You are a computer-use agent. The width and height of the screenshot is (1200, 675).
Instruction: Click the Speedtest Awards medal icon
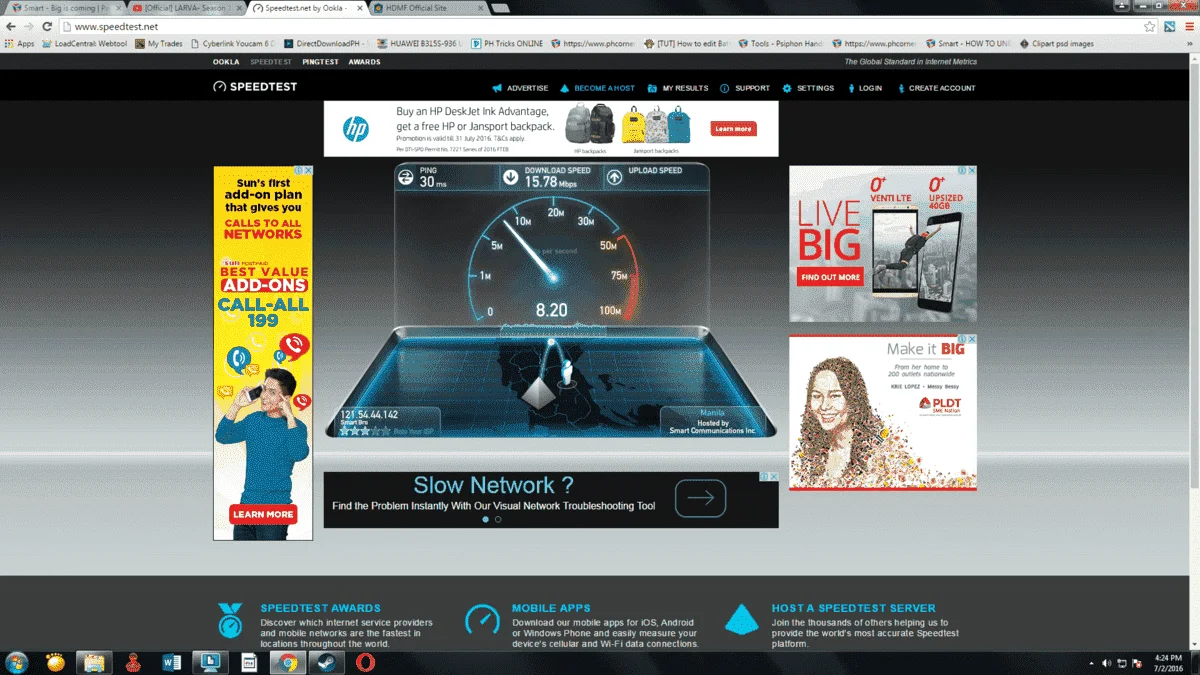click(229, 620)
